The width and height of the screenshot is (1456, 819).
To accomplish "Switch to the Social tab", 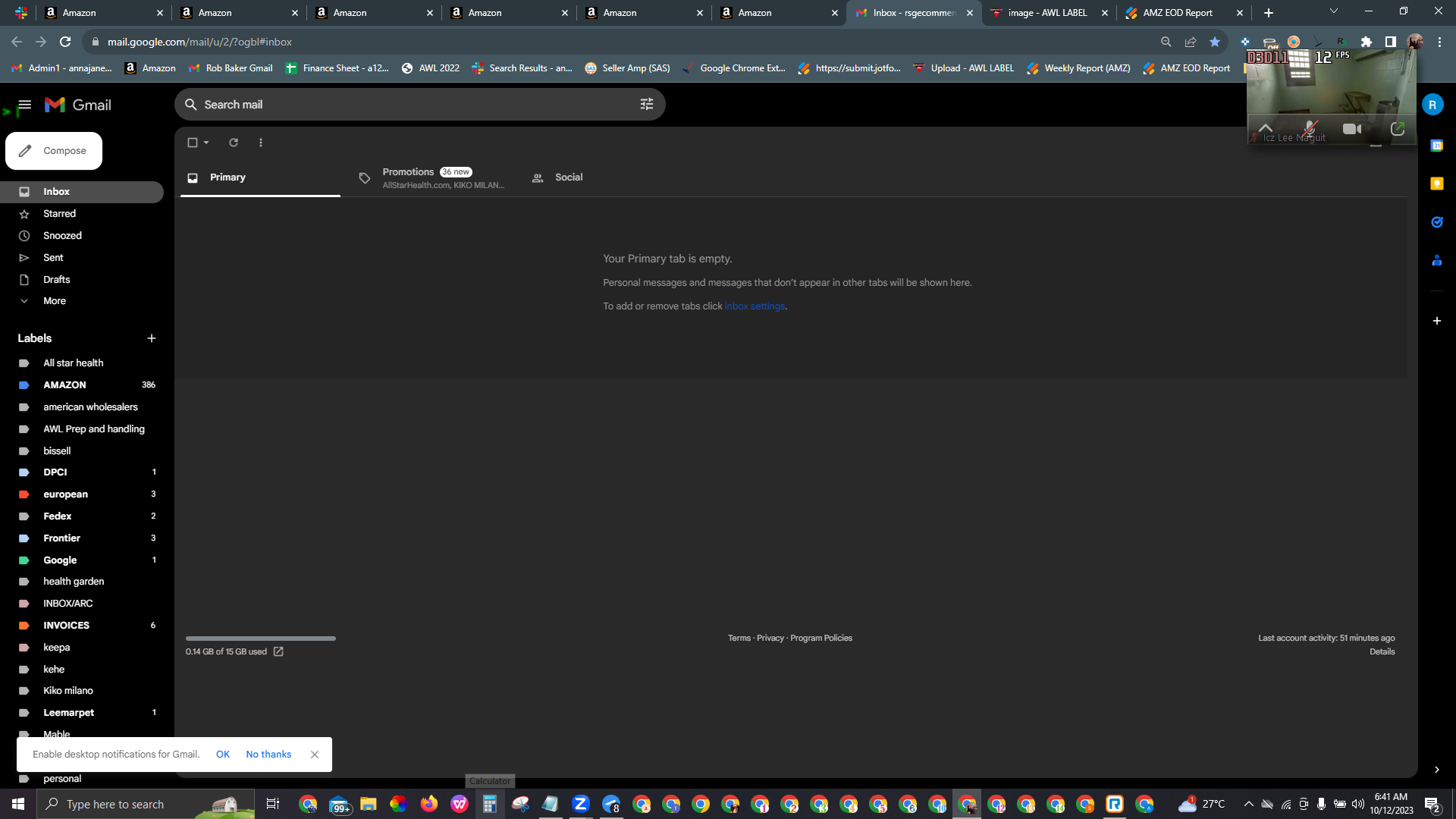I will [569, 177].
